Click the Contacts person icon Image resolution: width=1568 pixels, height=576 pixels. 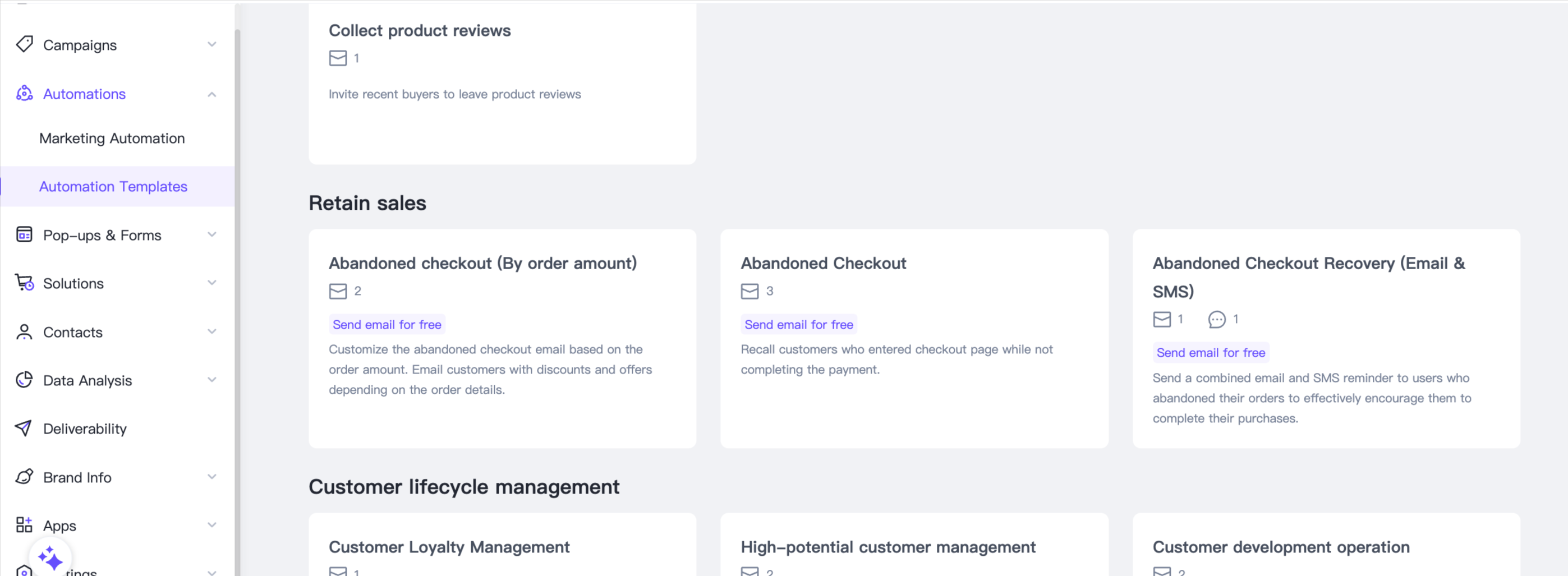24,331
